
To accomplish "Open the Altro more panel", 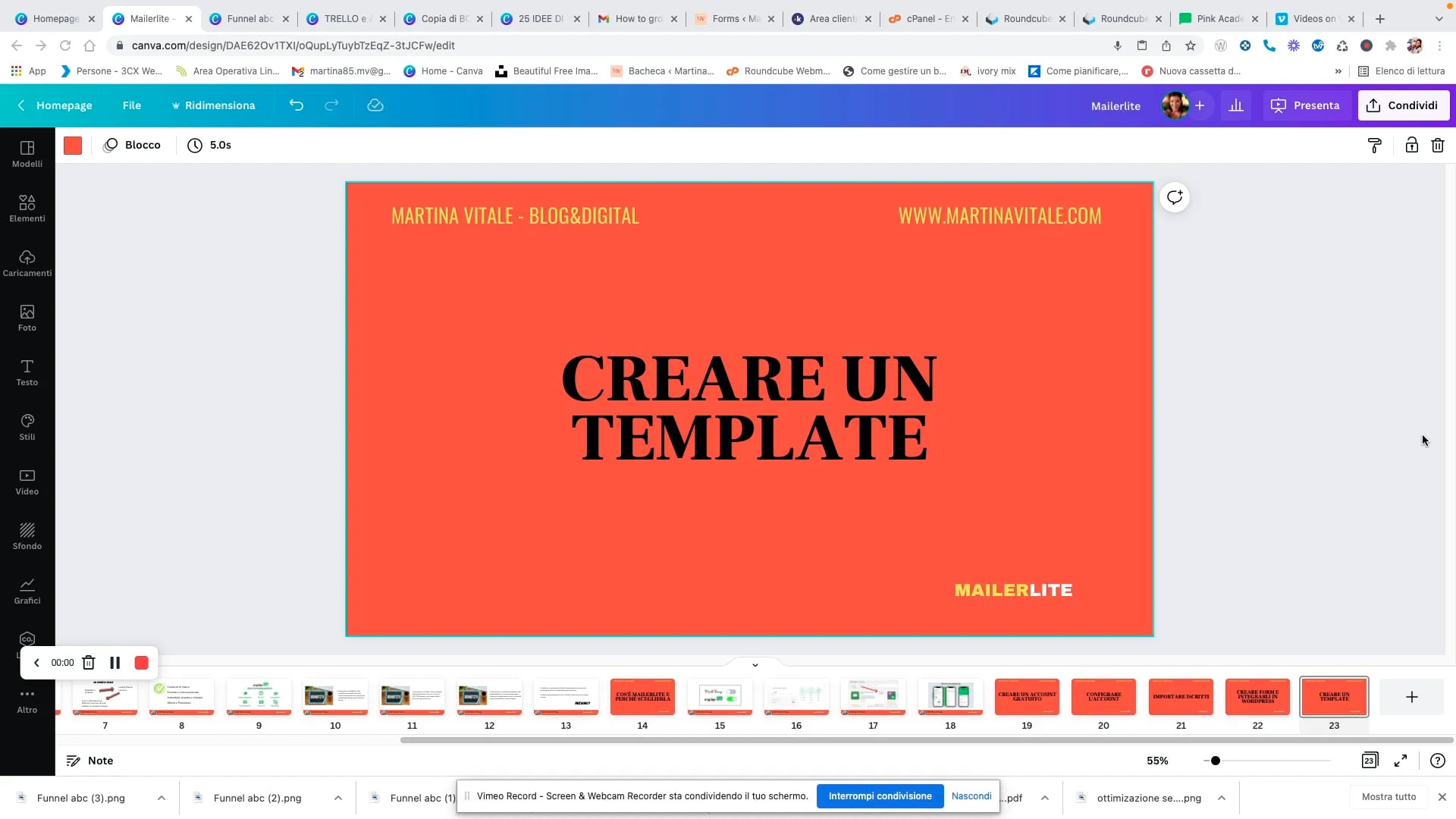I will 27,701.
